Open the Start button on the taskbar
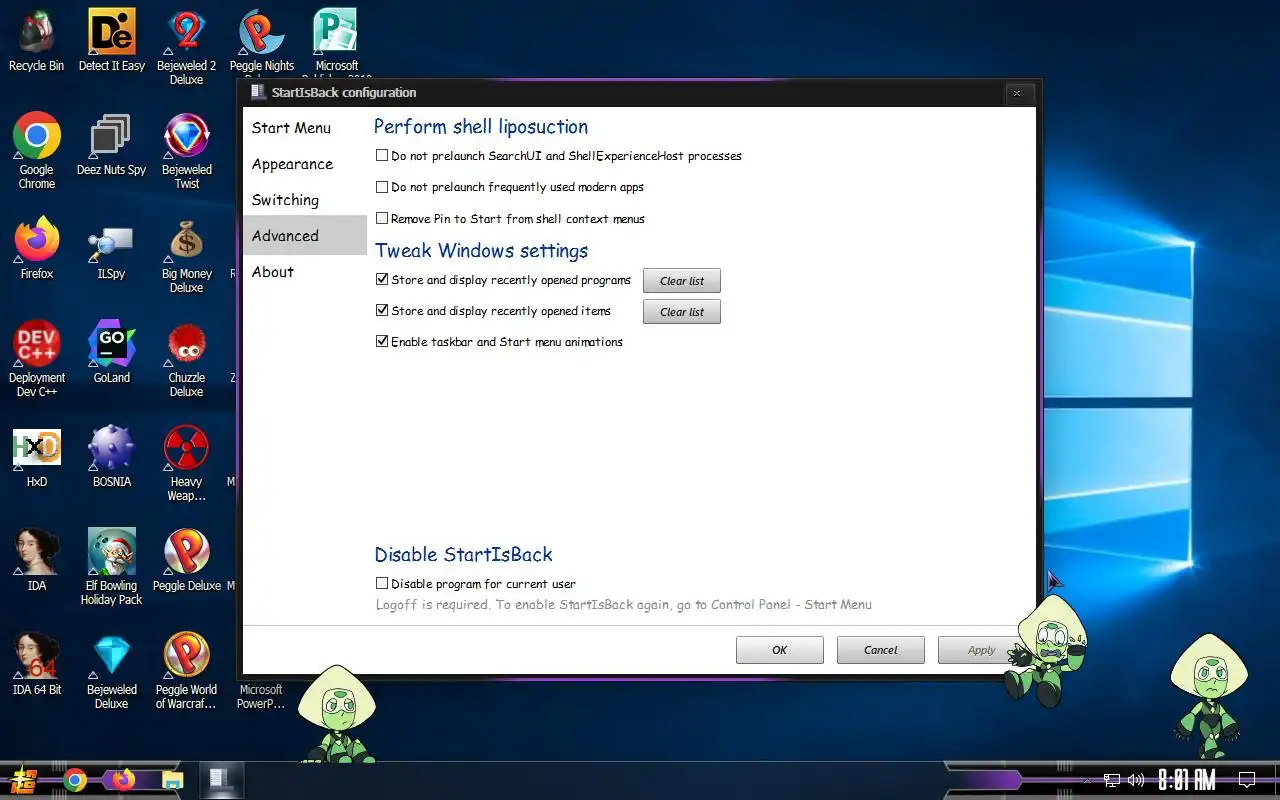Screen dimensions: 1280x800 pos(22,780)
